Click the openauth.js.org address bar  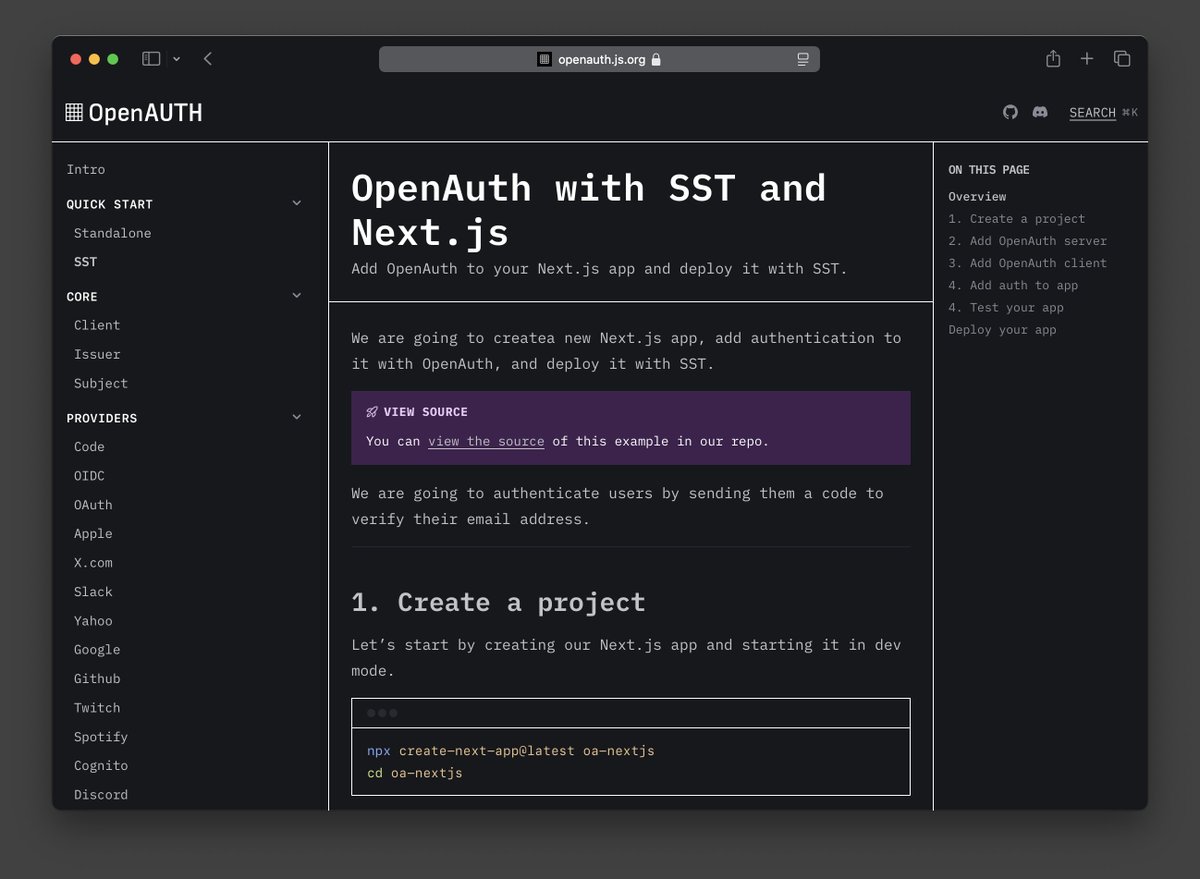coord(599,59)
